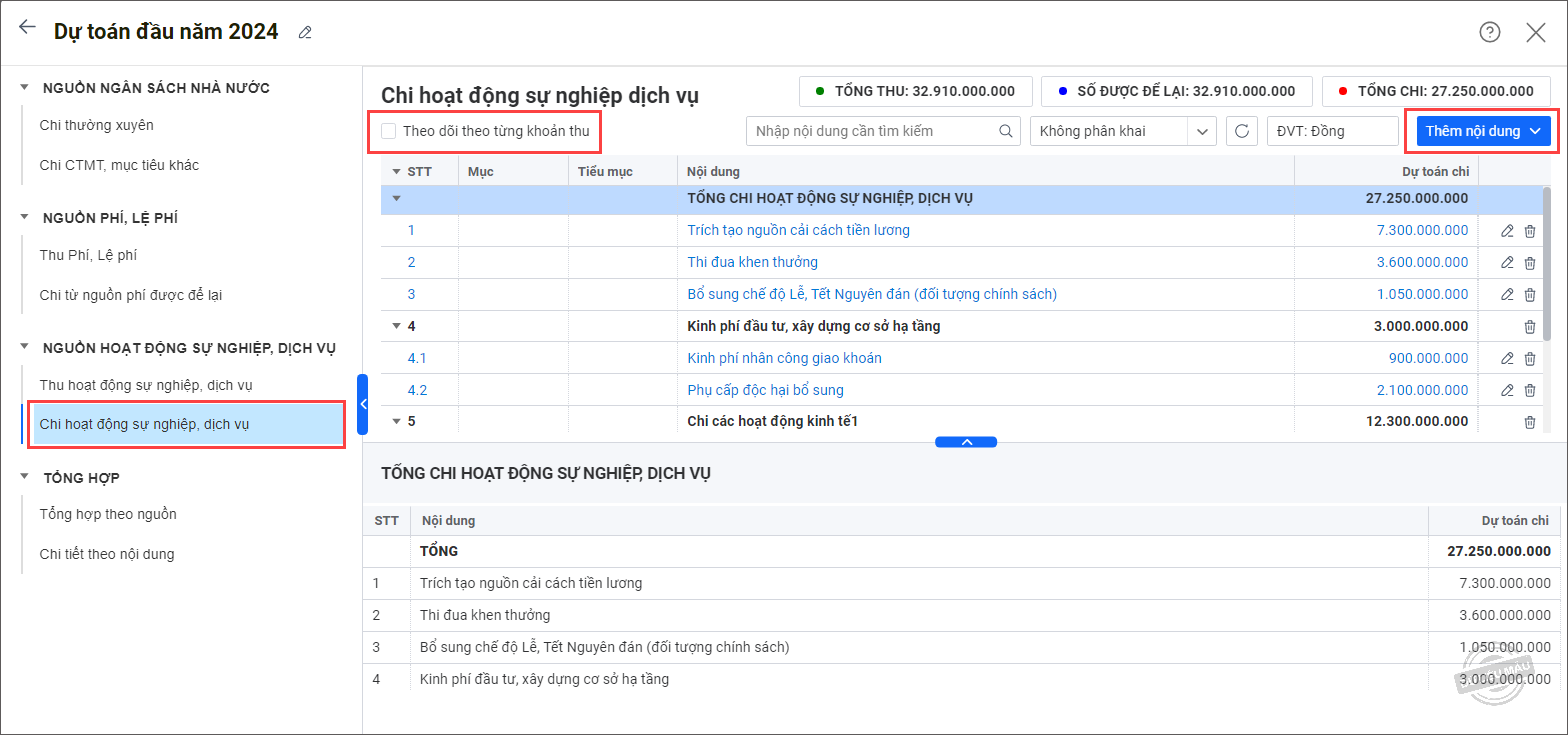Viewport: 1568px width, 735px height.
Task: Click the Bổ sung chế độ Lễ, Tết link
Action: (871, 294)
